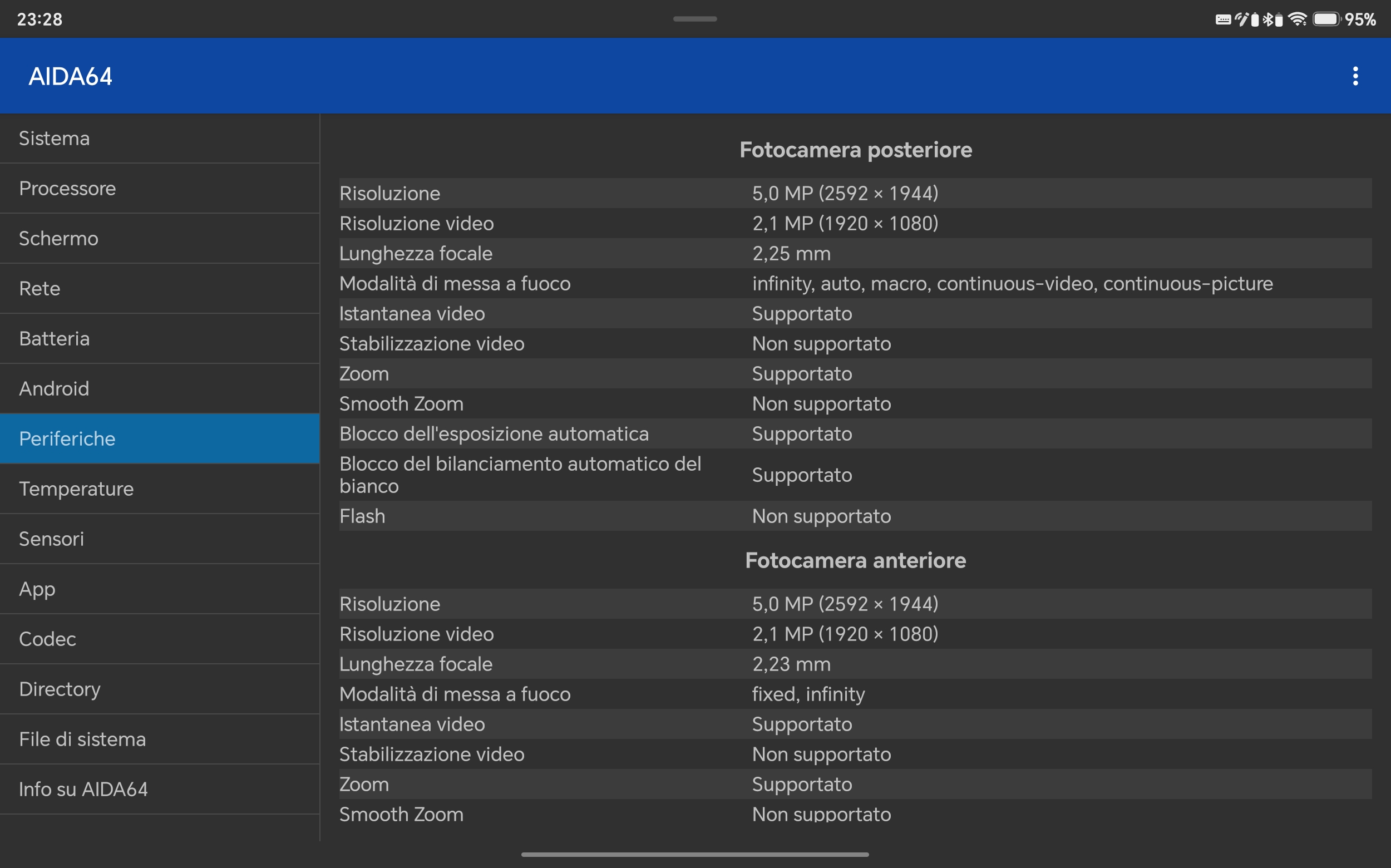Image resolution: width=1391 pixels, height=868 pixels.
Task: Click Supportato beside bilanciamento del bianco
Action: click(x=802, y=475)
